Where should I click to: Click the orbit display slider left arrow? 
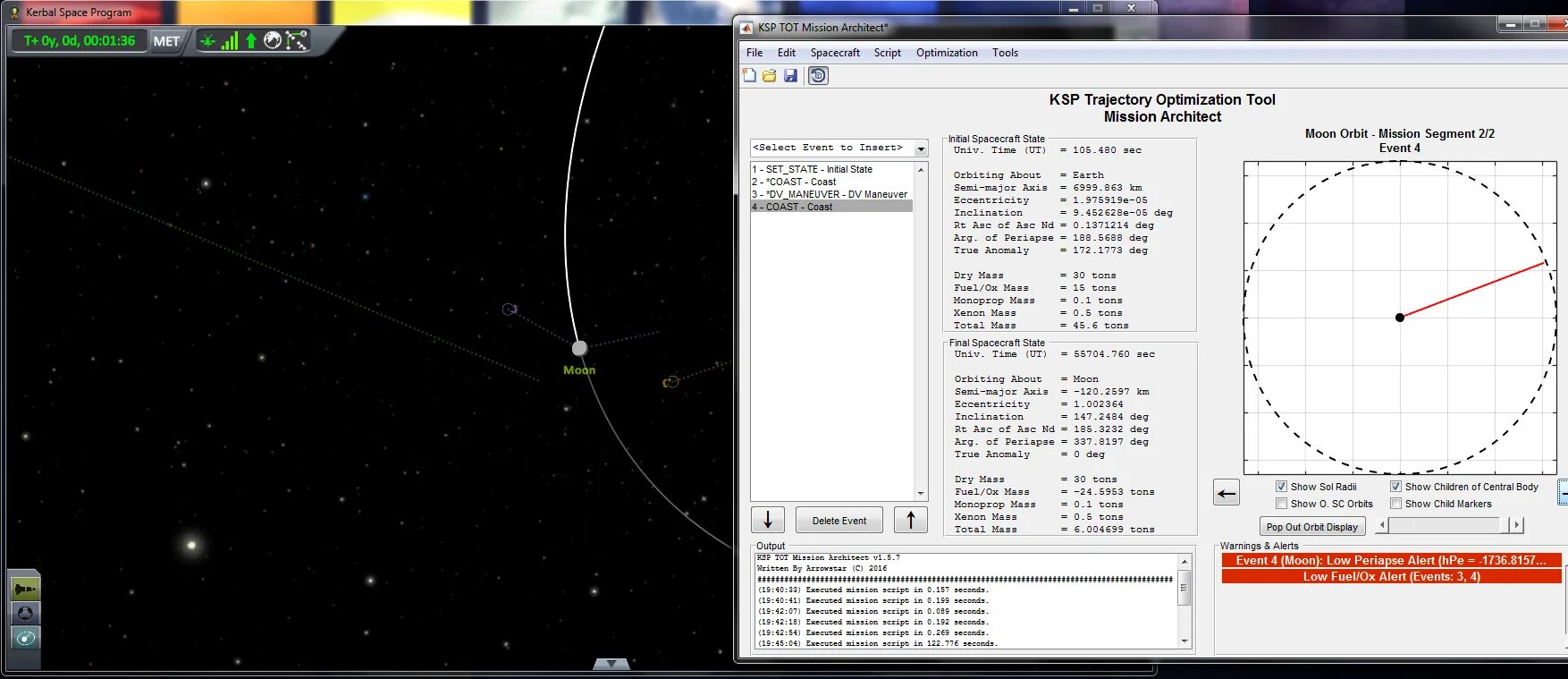pyautogui.click(x=1381, y=525)
